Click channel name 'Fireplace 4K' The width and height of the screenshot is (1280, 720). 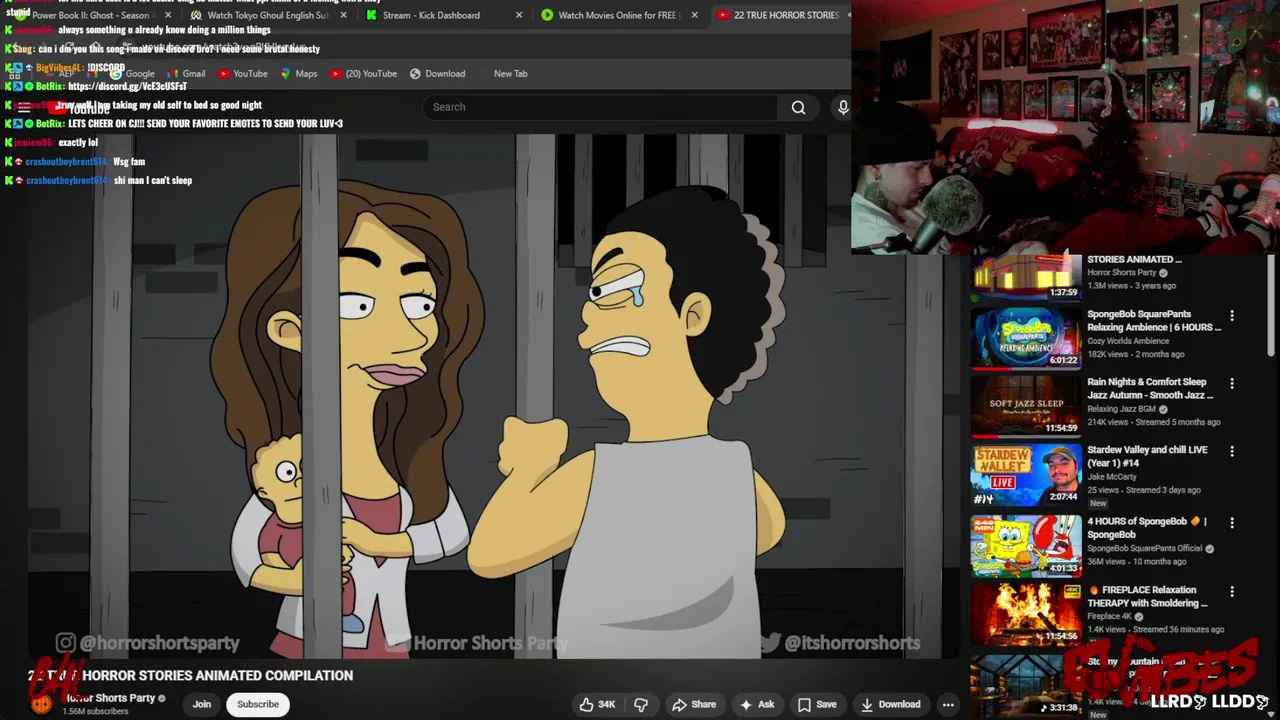[1111, 617]
